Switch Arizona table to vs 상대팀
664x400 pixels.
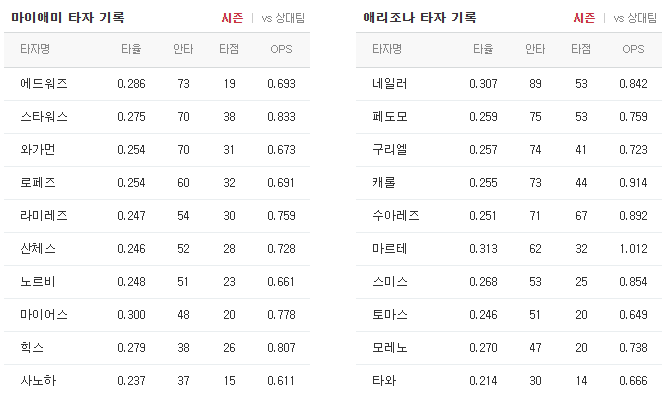[635, 18]
